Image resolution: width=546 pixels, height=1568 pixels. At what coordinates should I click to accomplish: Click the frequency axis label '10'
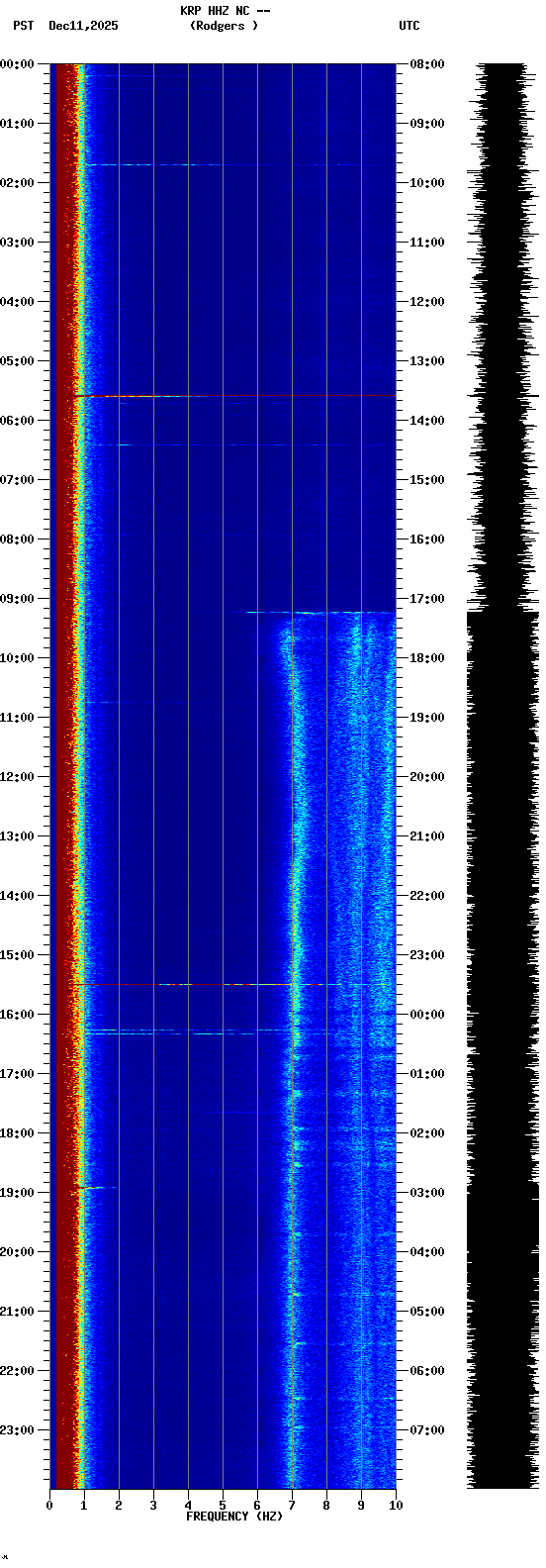pyautogui.click(x=396, y=1506)
